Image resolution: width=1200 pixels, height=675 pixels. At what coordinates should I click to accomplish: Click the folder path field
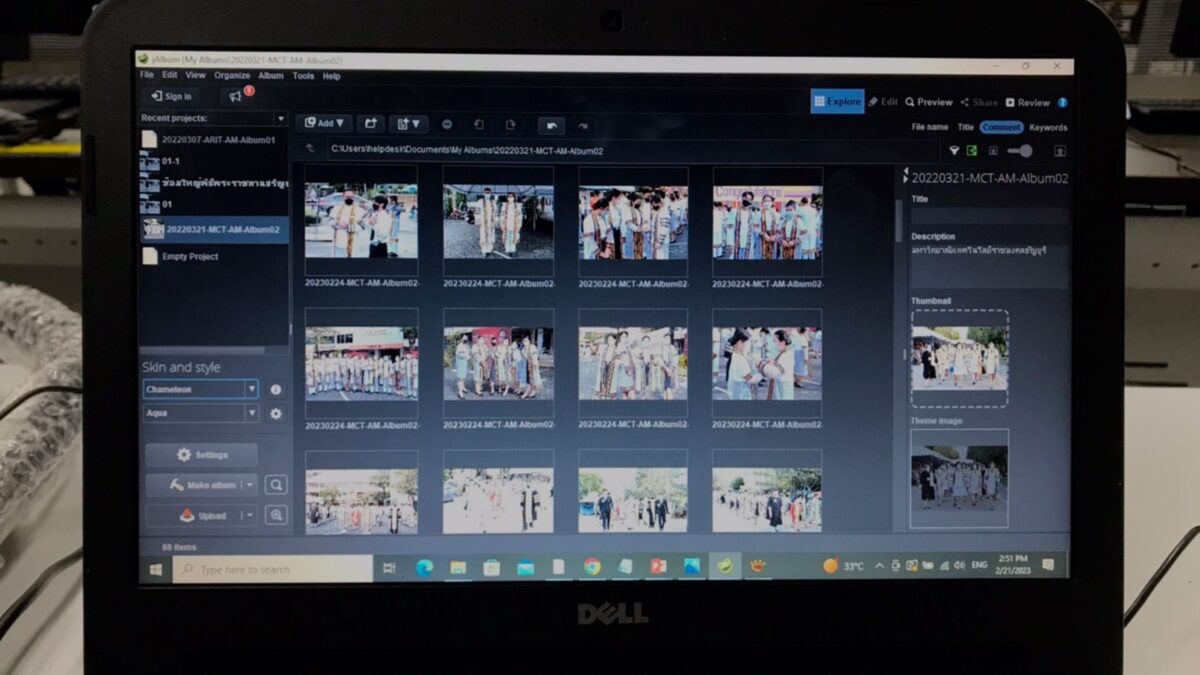(x=610, y=150)
